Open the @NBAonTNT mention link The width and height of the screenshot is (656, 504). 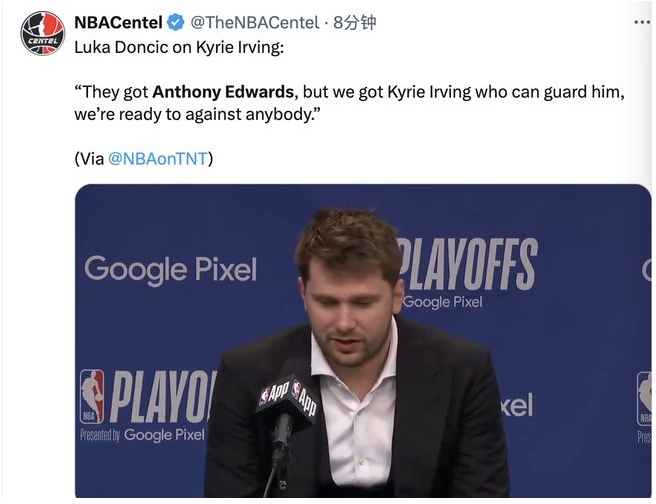coord(160,158)
